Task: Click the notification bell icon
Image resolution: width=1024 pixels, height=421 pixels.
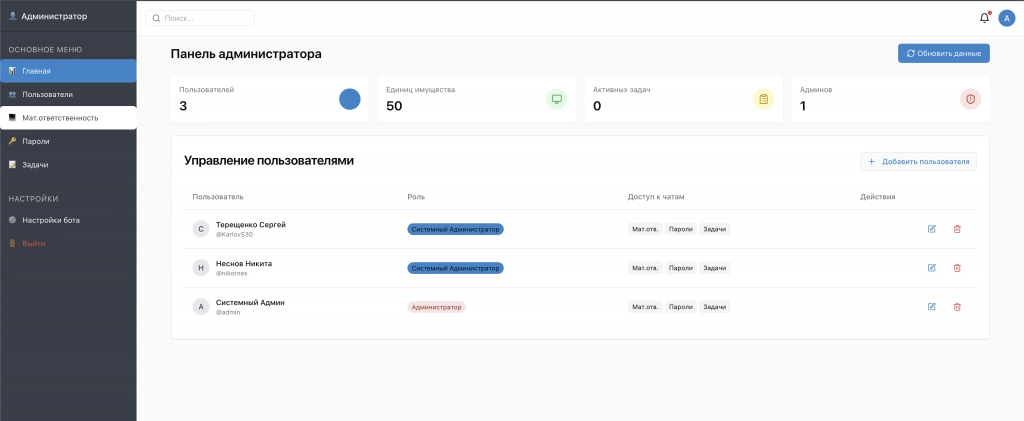Action: point(984,18)
